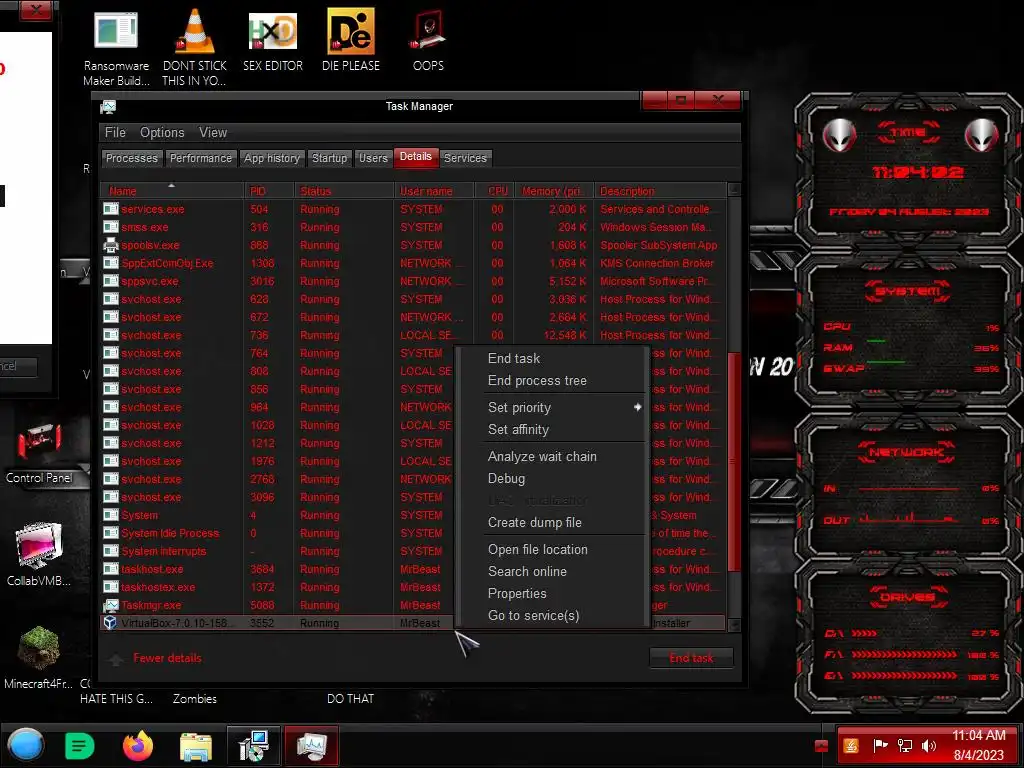Switch to Task Manager taskbar button
Screen dimensions: 1024x768
tap(312, 746)
